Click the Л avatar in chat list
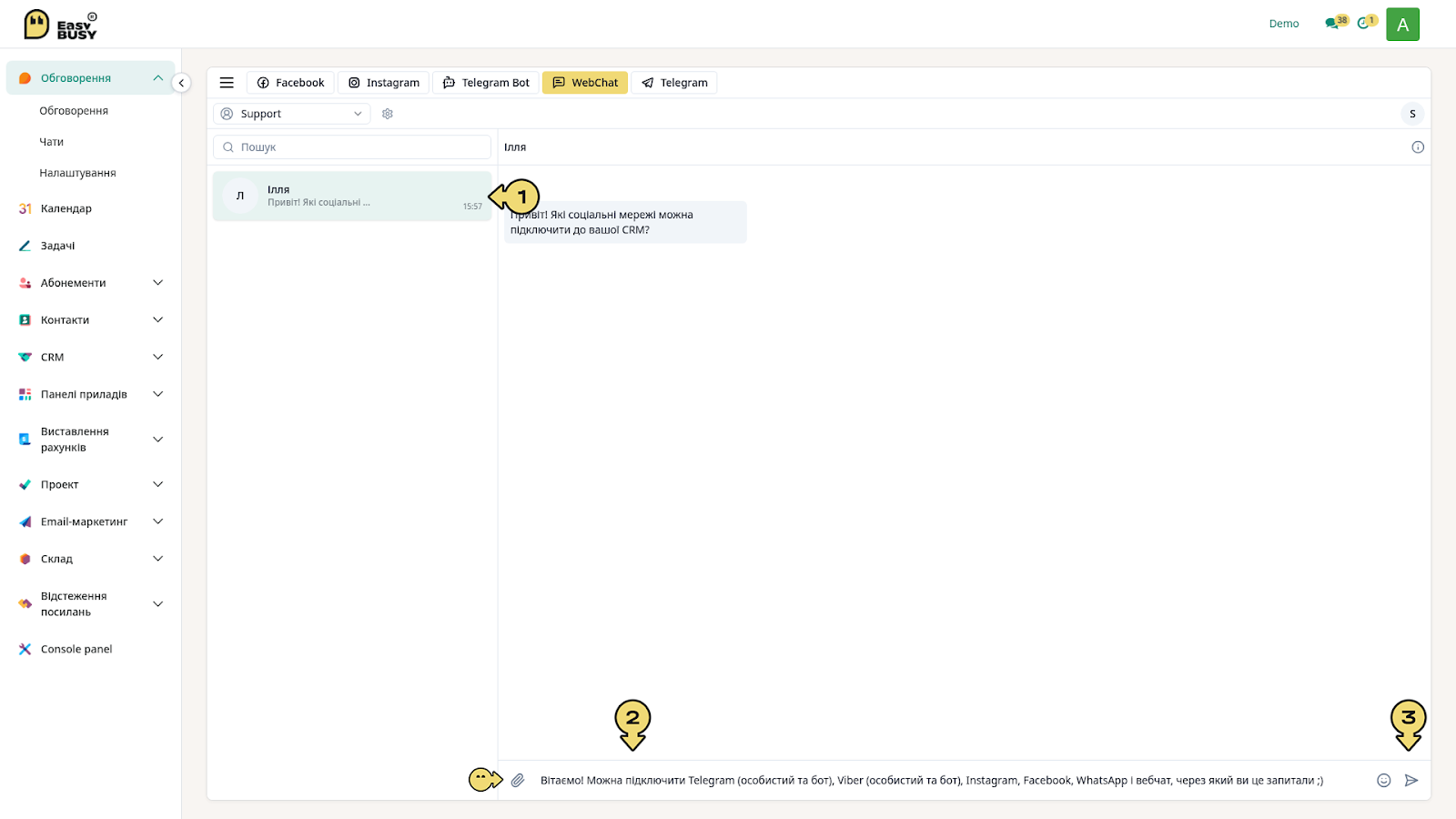Viewport: 1456px width, 819px height. click(x=240, y=196)
